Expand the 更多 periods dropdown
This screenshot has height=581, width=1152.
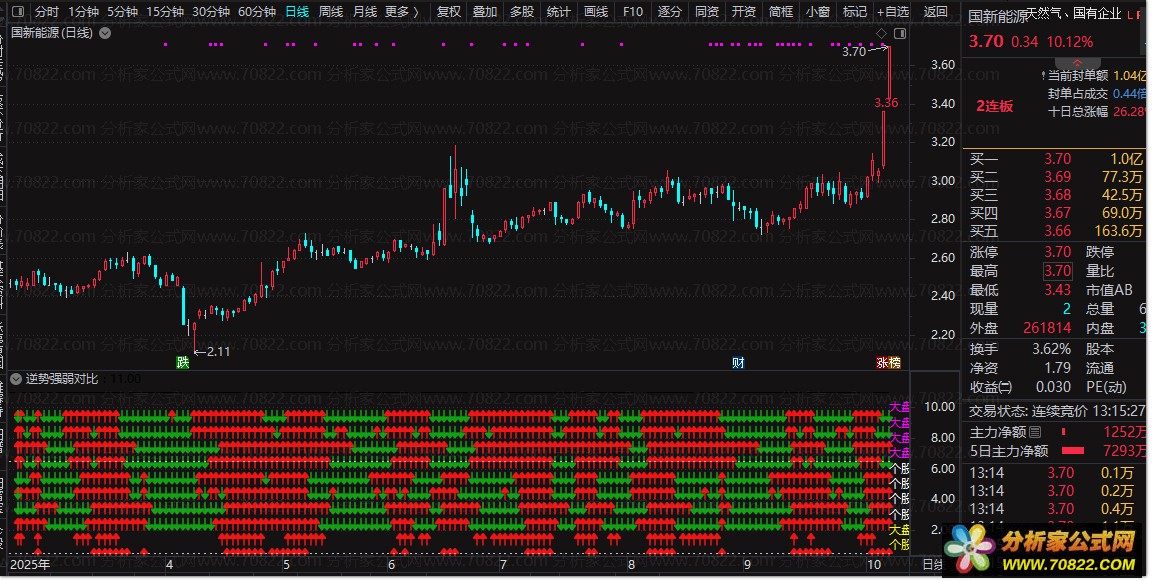pos(401,12)
